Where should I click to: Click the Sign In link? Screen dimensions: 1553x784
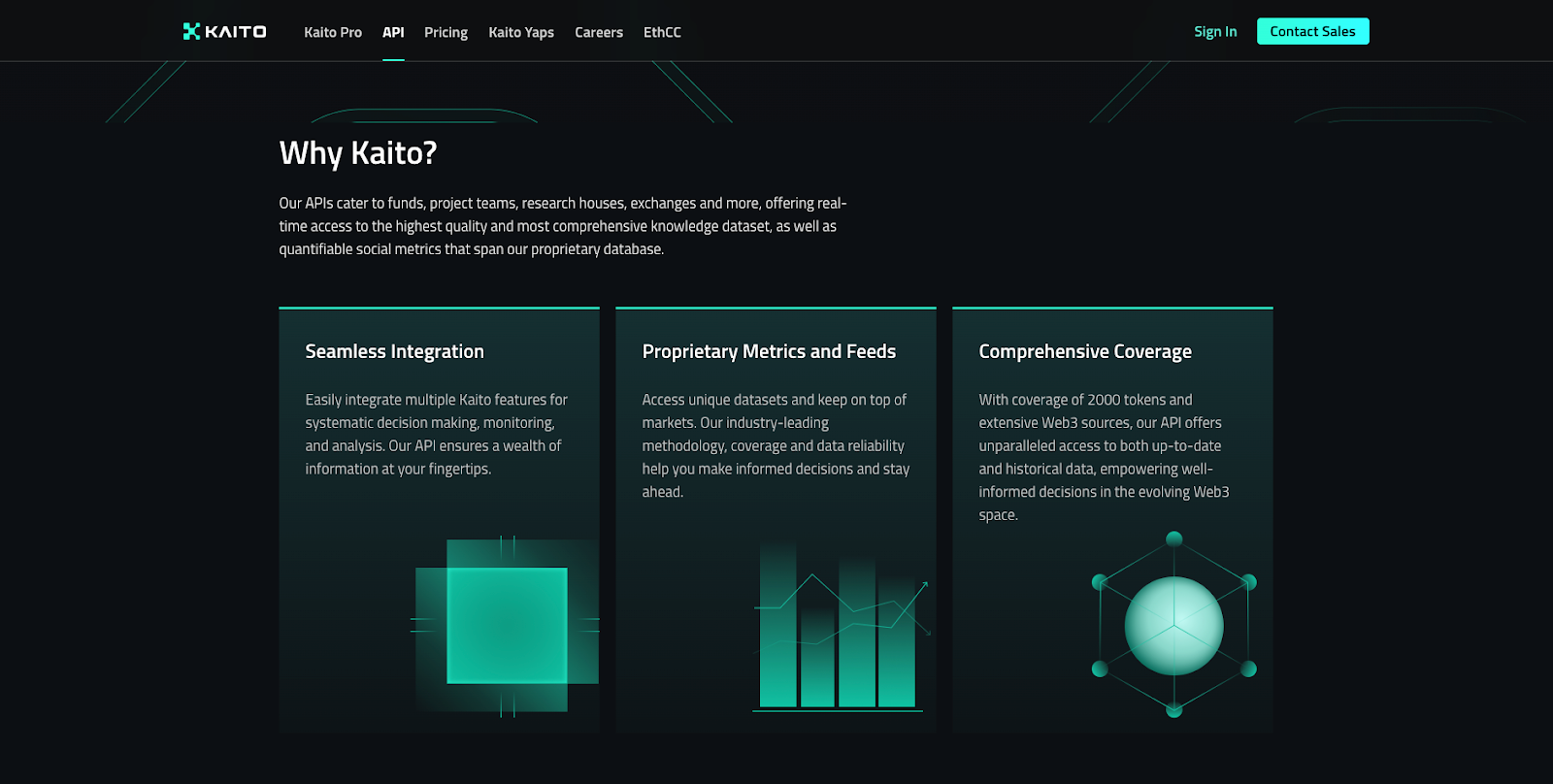(x=1215, y=31)
